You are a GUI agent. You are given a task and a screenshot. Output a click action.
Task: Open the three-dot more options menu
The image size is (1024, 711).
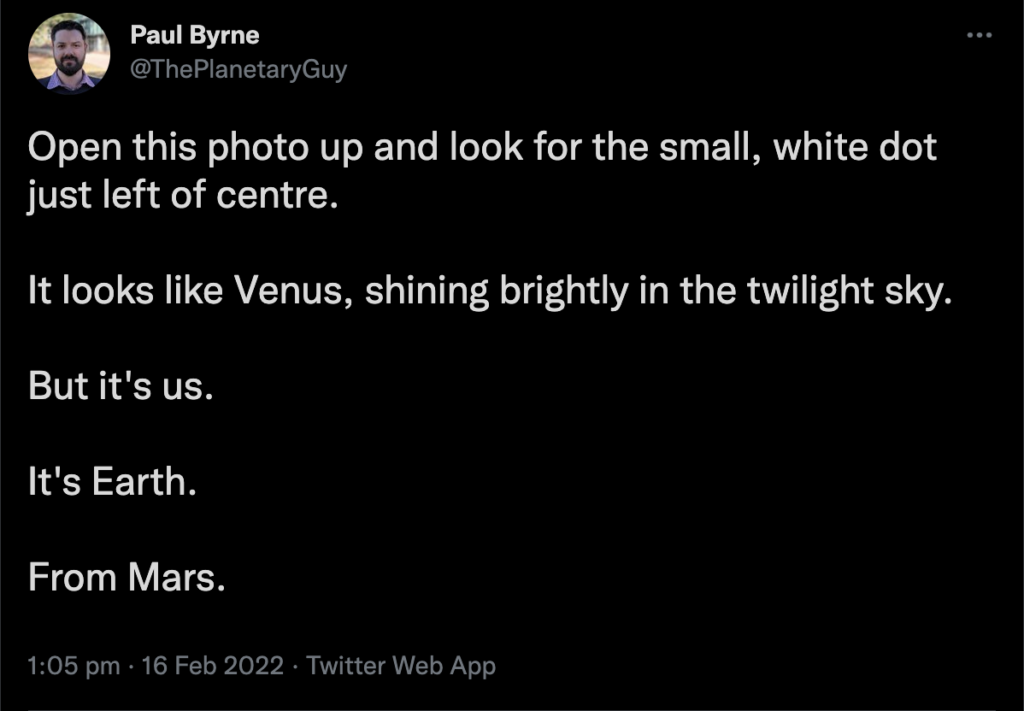pos(978,36)
